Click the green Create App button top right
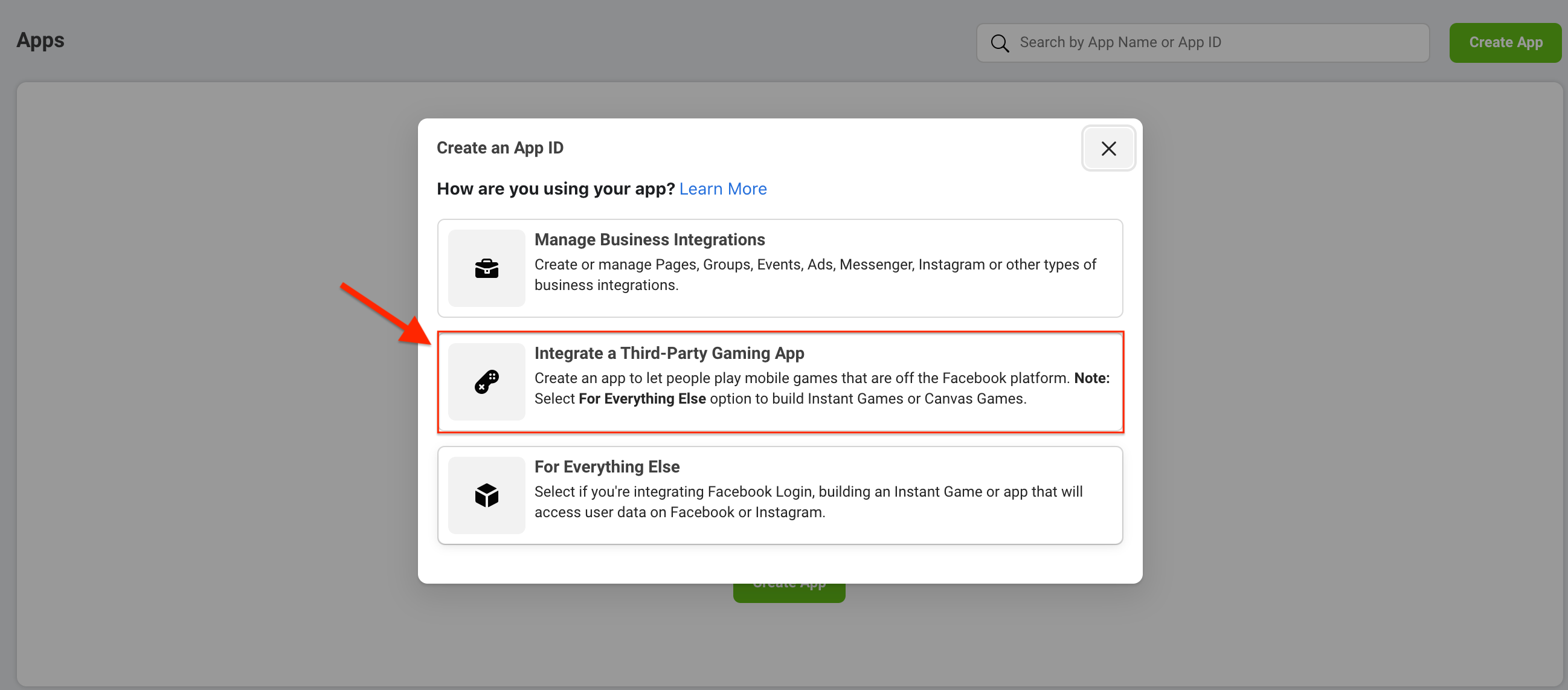Viewport: 1568px width, 690px height. [x=1504, y=43]
